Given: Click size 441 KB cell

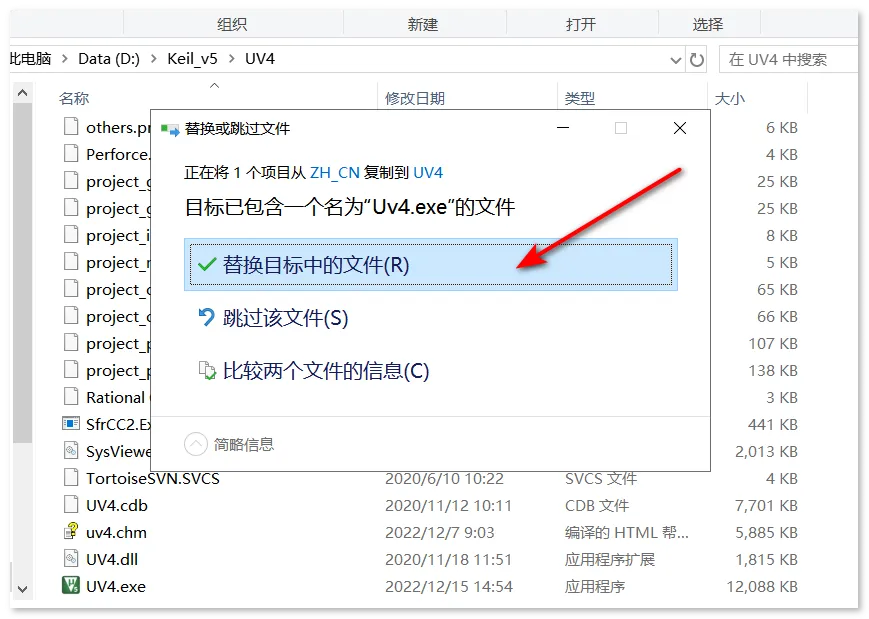Looking at the screenshot, I should (773, 424).
